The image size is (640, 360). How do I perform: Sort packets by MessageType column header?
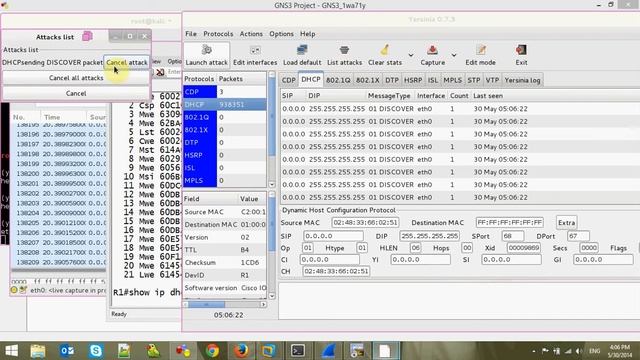pos(389,96)
